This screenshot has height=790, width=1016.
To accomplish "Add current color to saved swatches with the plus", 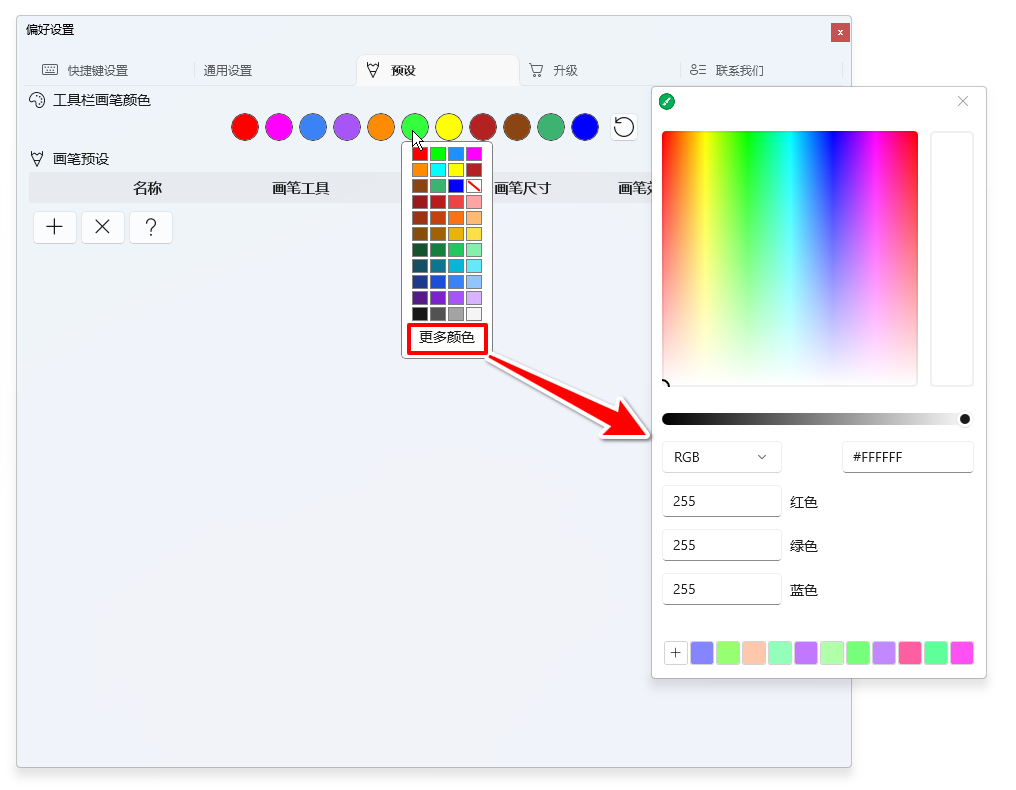I will 676,653.
